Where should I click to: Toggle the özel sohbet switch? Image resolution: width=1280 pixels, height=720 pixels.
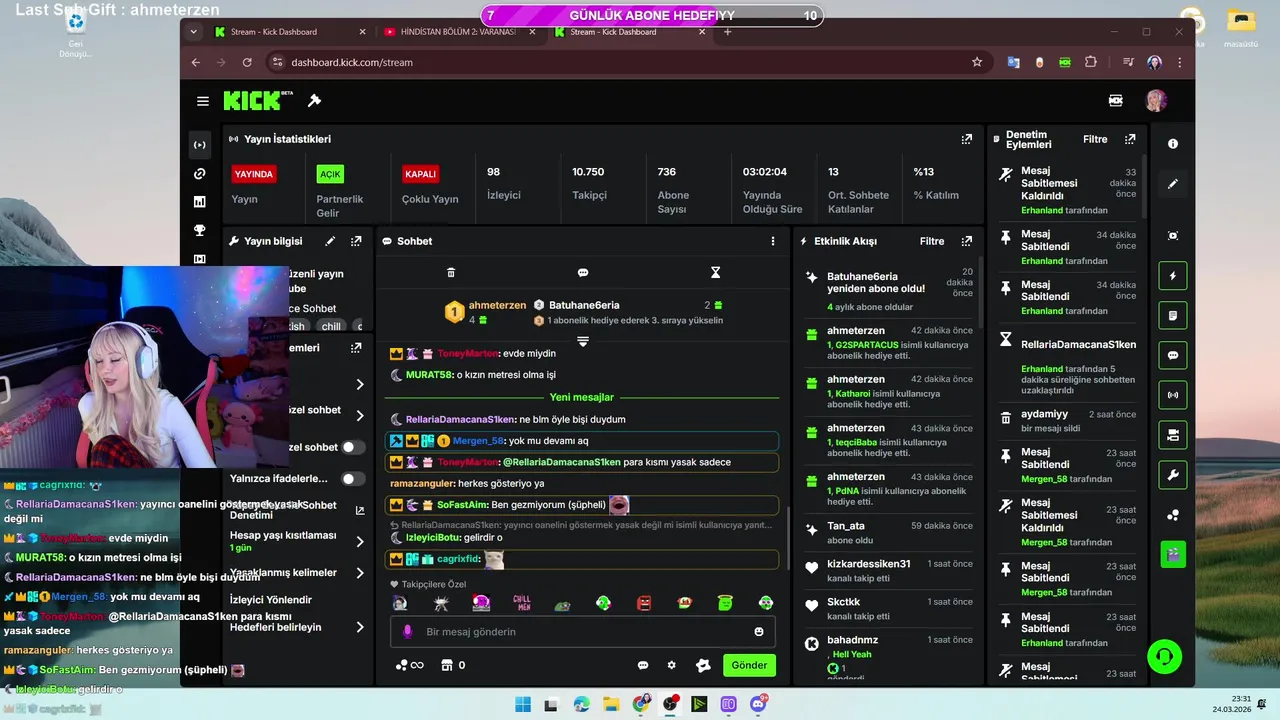pyautogui.click(x=352, y=447)
